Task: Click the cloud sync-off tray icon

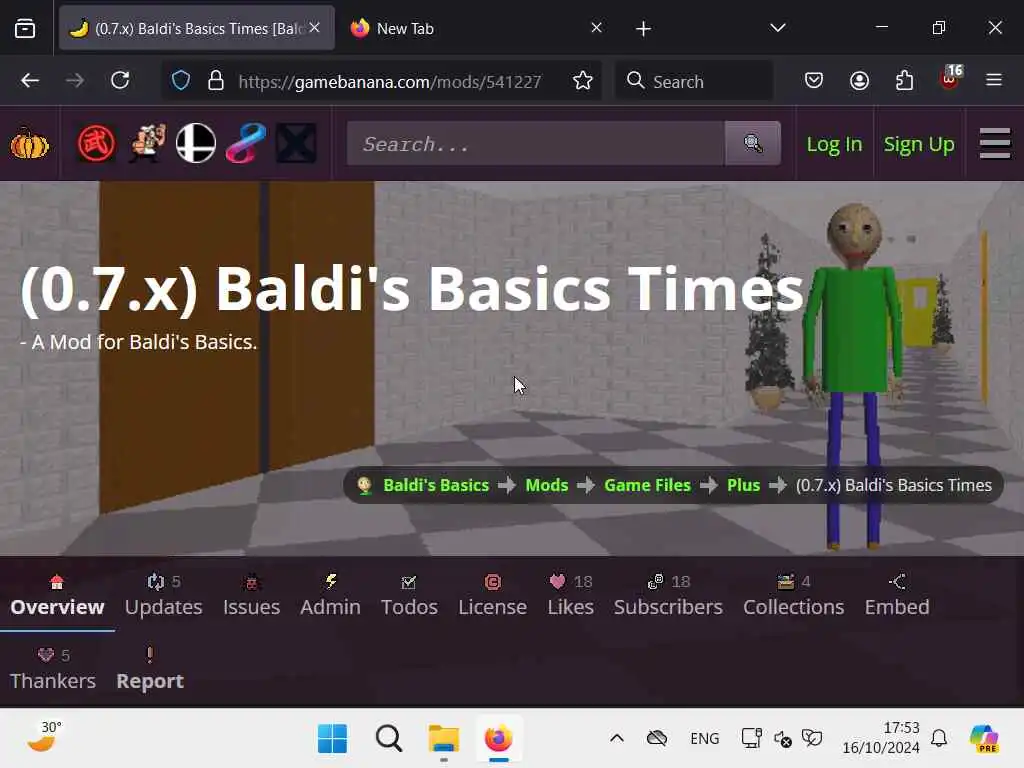Action: click(x=657, y=739)
